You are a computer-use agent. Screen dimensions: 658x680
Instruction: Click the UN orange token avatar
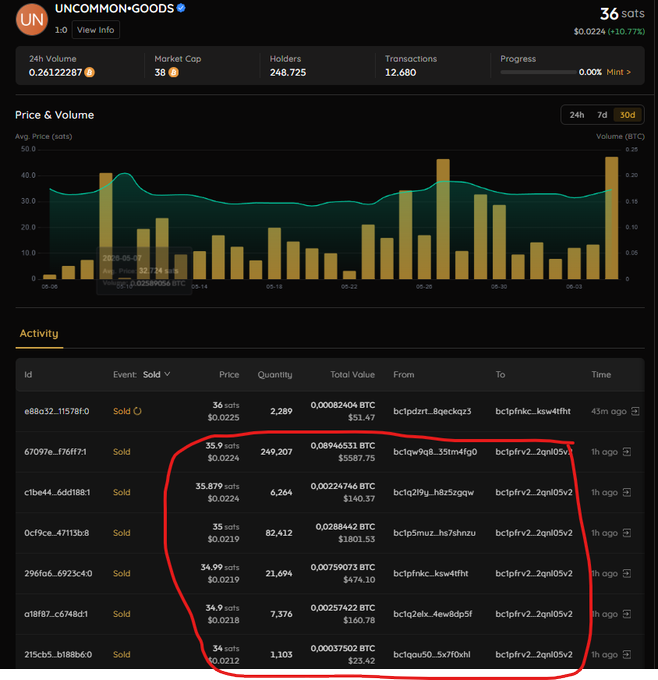(32, 20)
